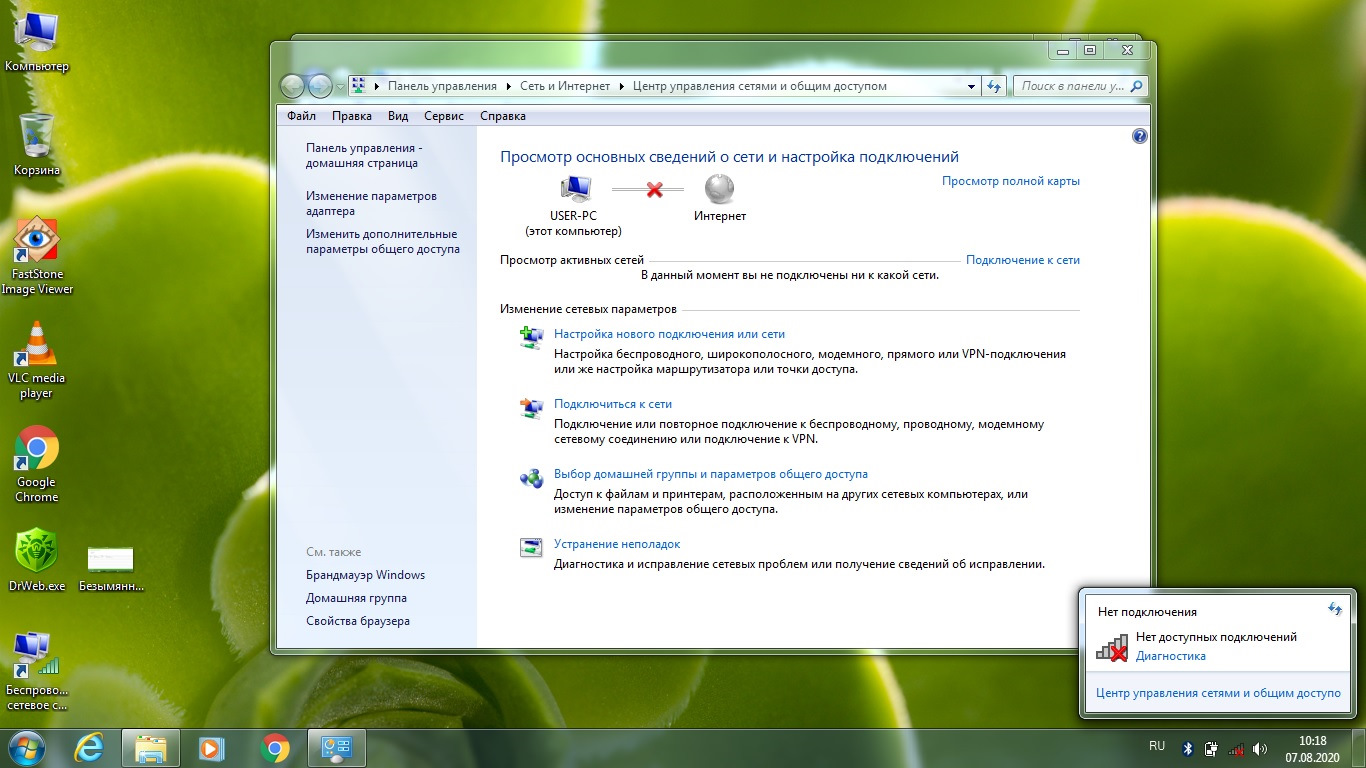This screenshot has width=1366, height=768.
Task: Click the Сеть и Интернет breadcrumb
Action: point(565,87)
